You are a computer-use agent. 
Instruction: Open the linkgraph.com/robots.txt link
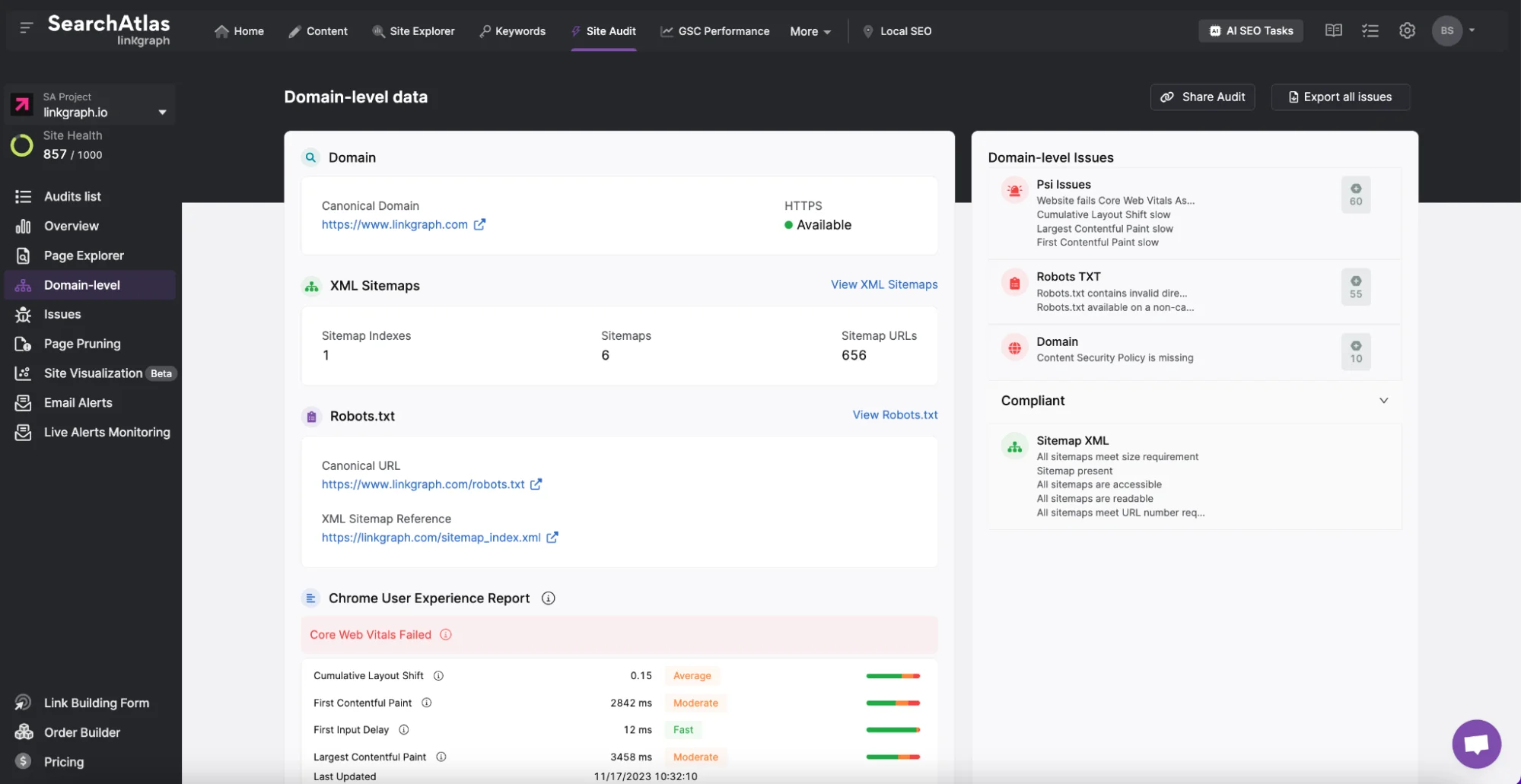click(423, 484)
